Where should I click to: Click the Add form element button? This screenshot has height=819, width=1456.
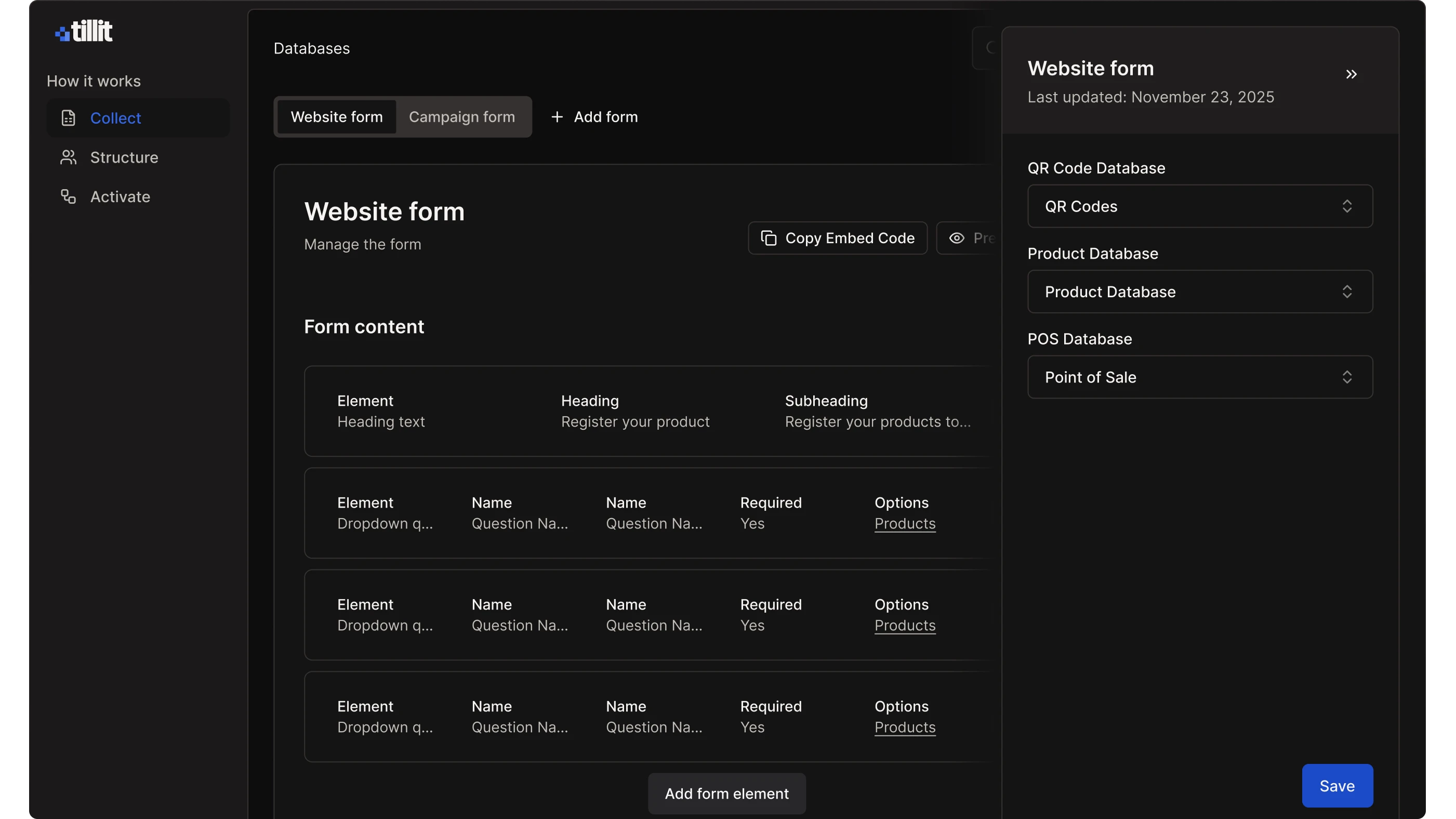(x=726, y=794)
